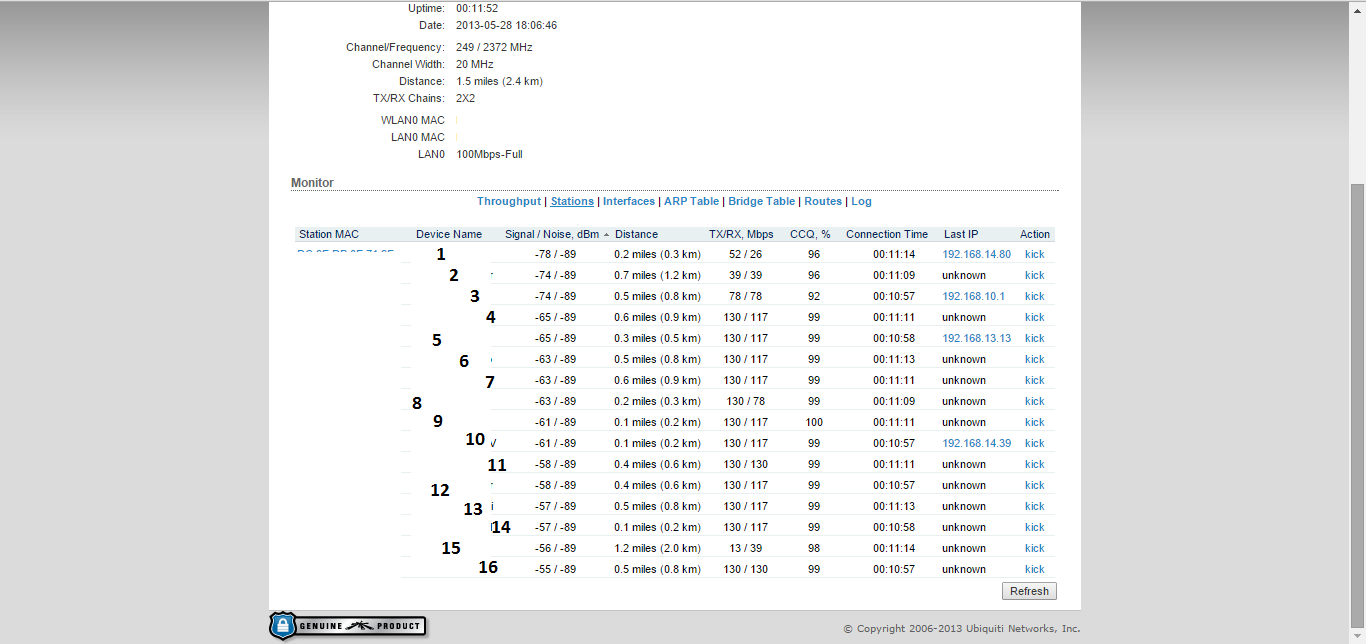Image resolution: width=1366 pixels, height=644 pixels.
Task: Click the IP address 192.168.13.13
Action: point(976,338)
